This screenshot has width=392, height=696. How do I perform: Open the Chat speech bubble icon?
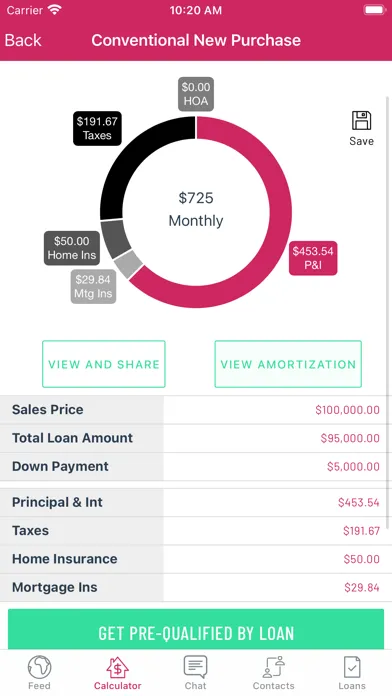click(x=195, y=667)
